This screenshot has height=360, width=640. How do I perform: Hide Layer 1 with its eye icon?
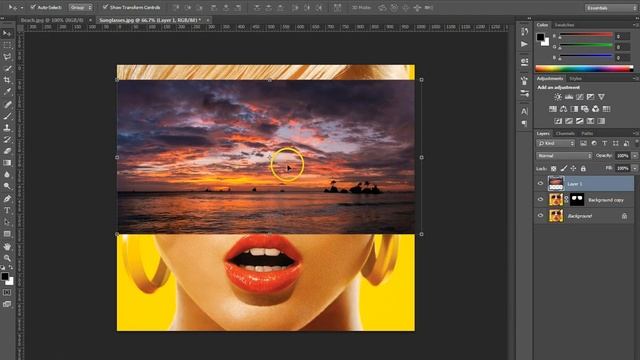click(540, 184)
